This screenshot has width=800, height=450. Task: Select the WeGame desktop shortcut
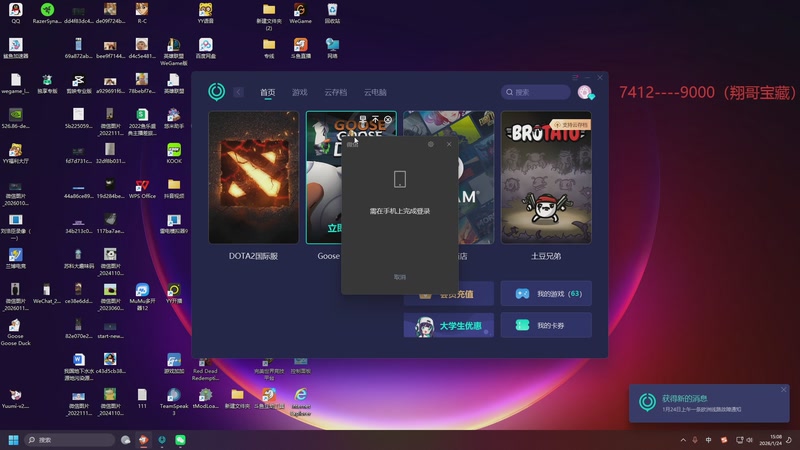tap(301, 13)
